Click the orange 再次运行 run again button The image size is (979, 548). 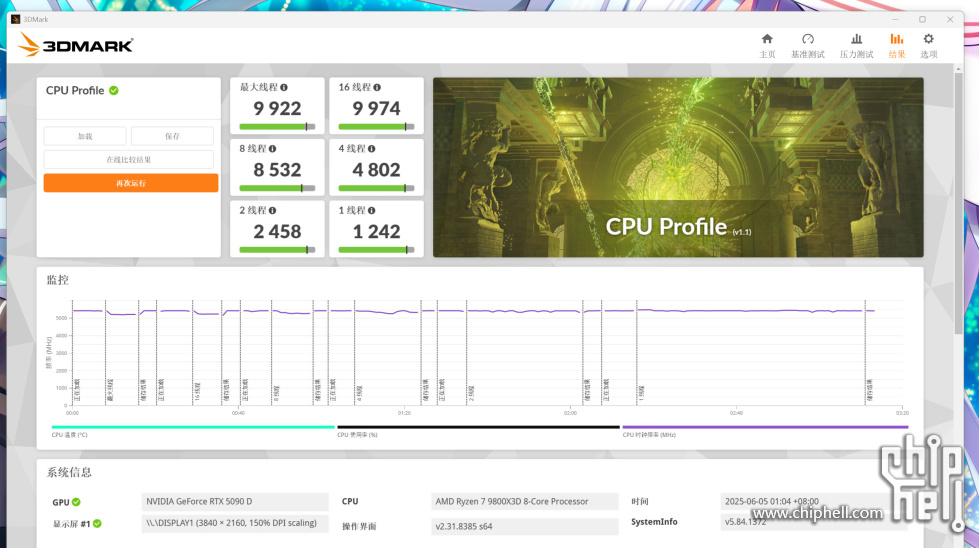click(x=131, y=183)
